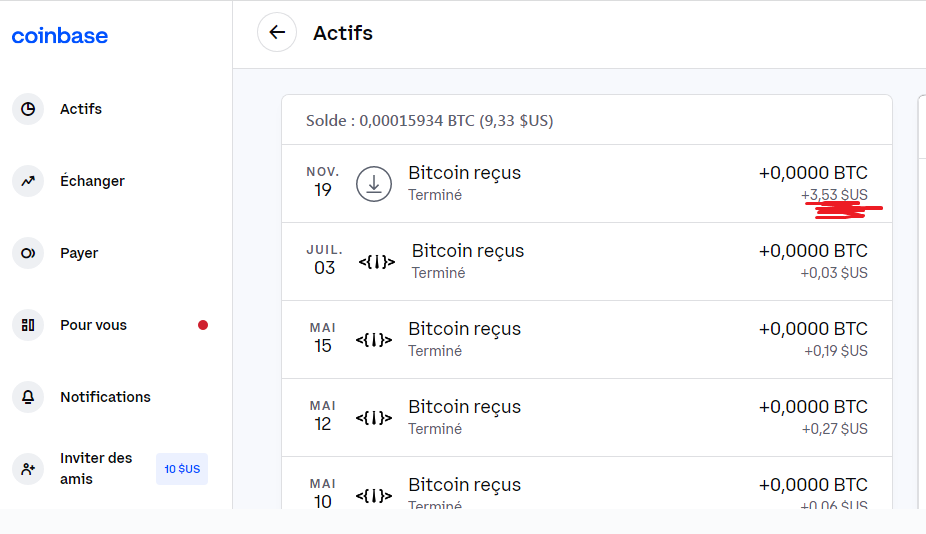Click the download icon on Nov 19 transaction
926x534 pixels.
pyautogui.click(x=374, y=184)
